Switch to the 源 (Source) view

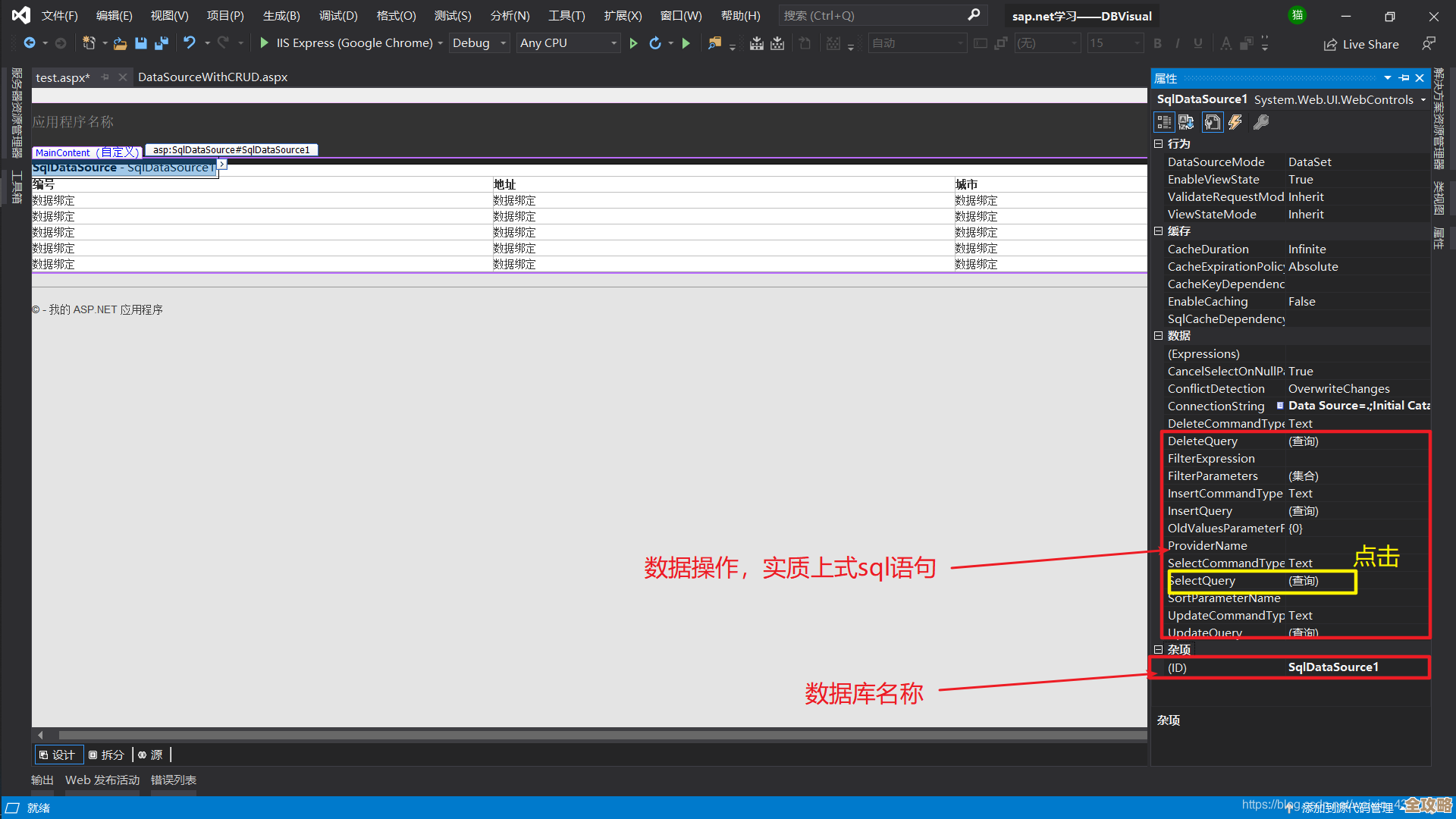tap(151, 755)
